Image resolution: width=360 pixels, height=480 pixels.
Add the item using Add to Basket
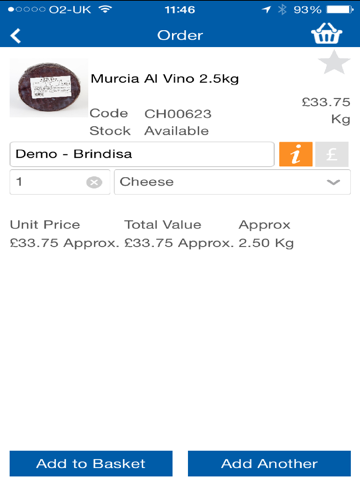tap(91, 463)
